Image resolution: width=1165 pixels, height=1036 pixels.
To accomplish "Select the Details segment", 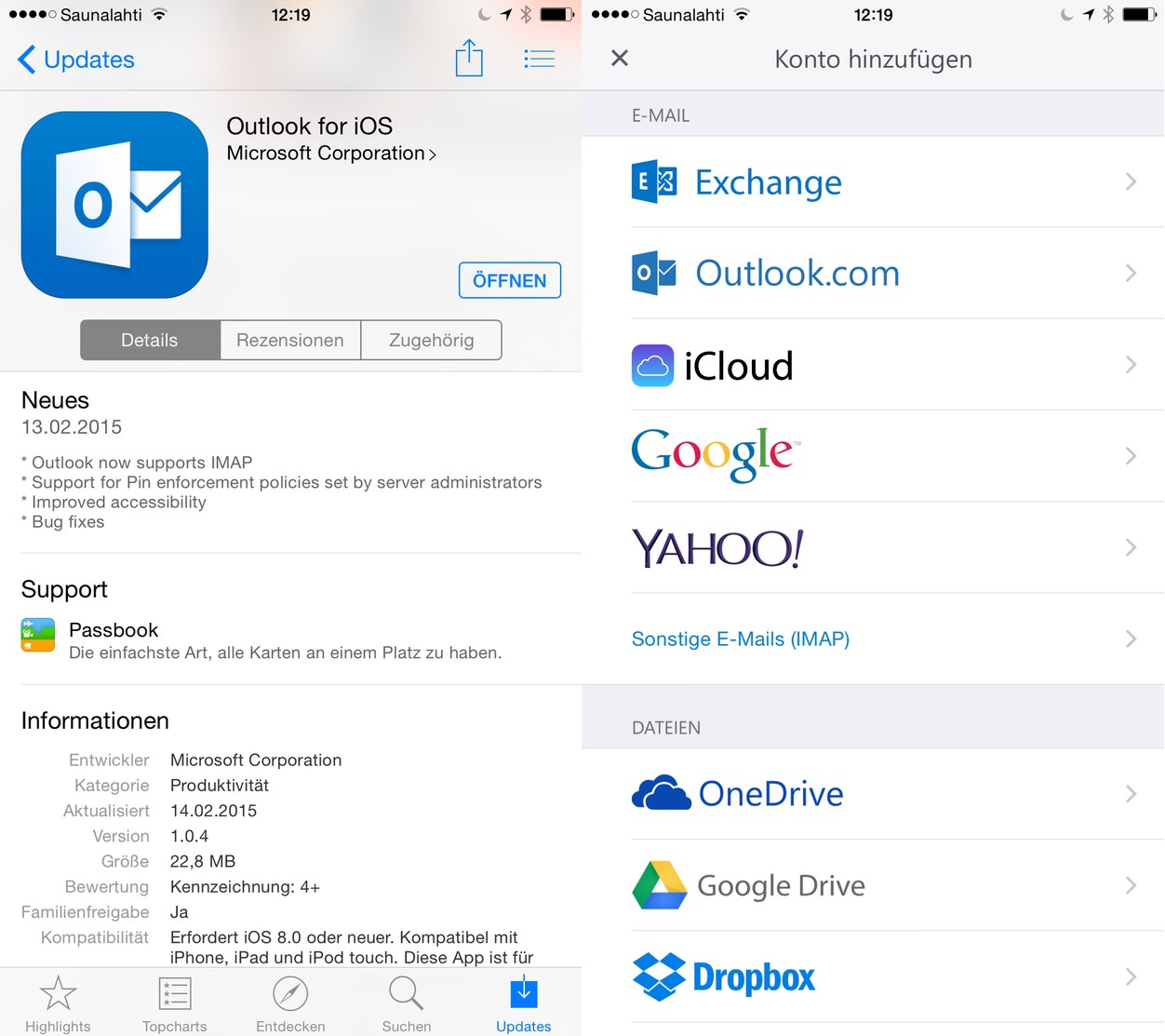I will point(150,340).
